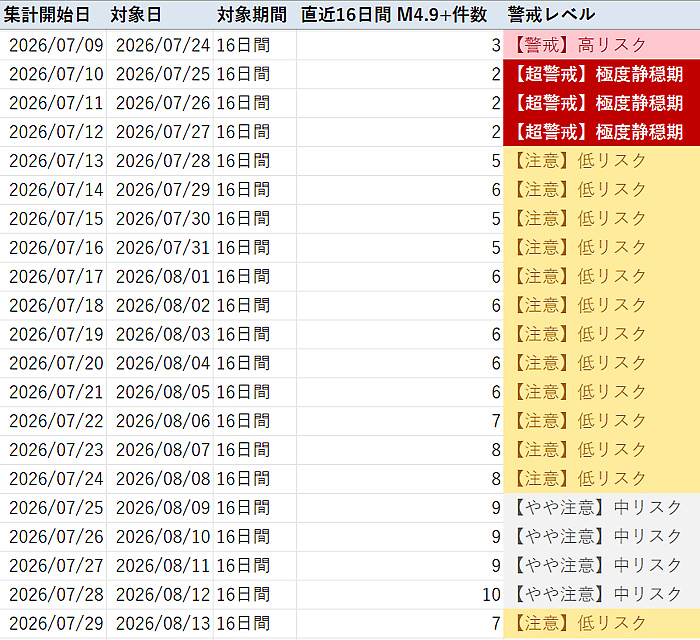The image size is (700, 640).
Task: Click target date cell 2026/08/02
Action: (x=162, y=306)
